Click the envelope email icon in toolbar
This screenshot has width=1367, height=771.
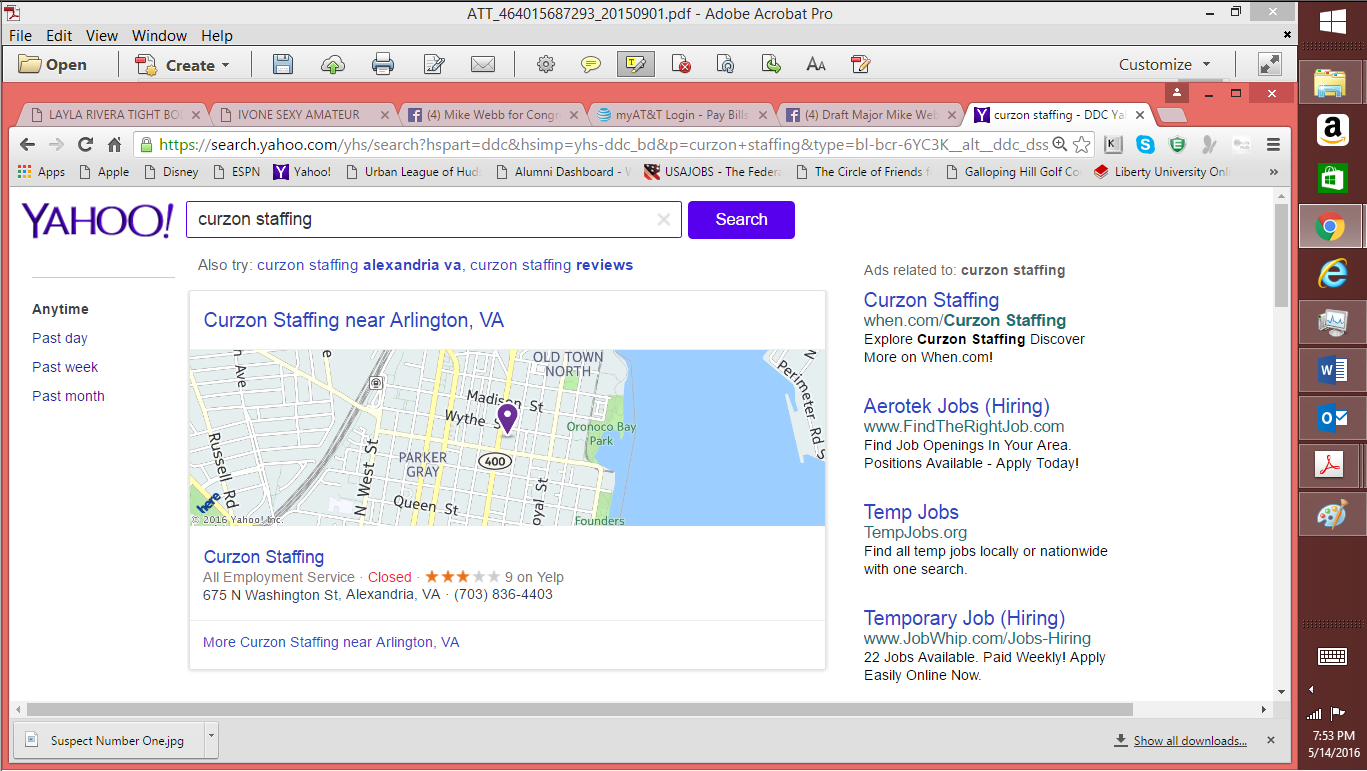(x=483, y=65)
